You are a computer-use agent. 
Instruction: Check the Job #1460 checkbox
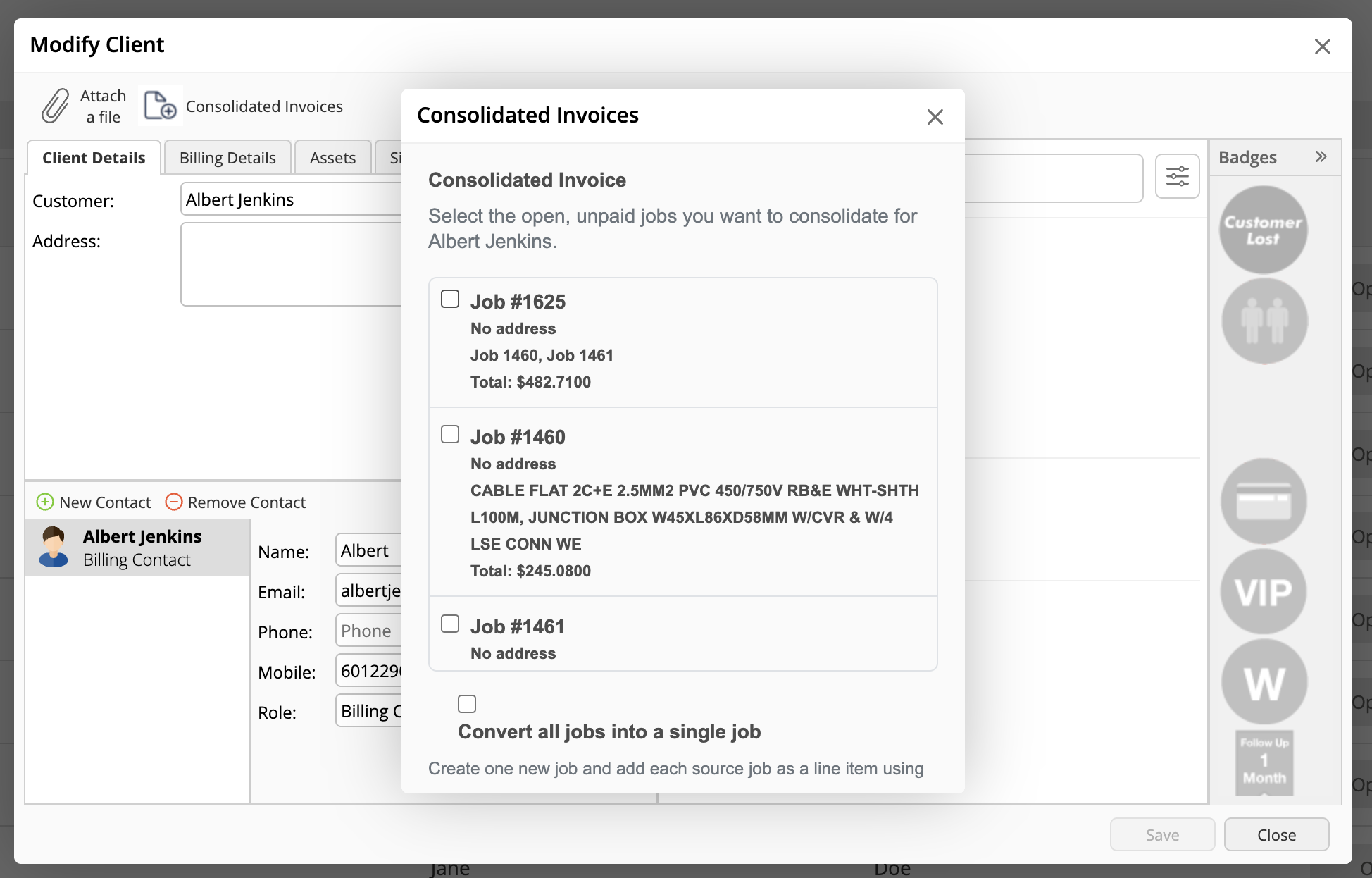tap(450, 434)
